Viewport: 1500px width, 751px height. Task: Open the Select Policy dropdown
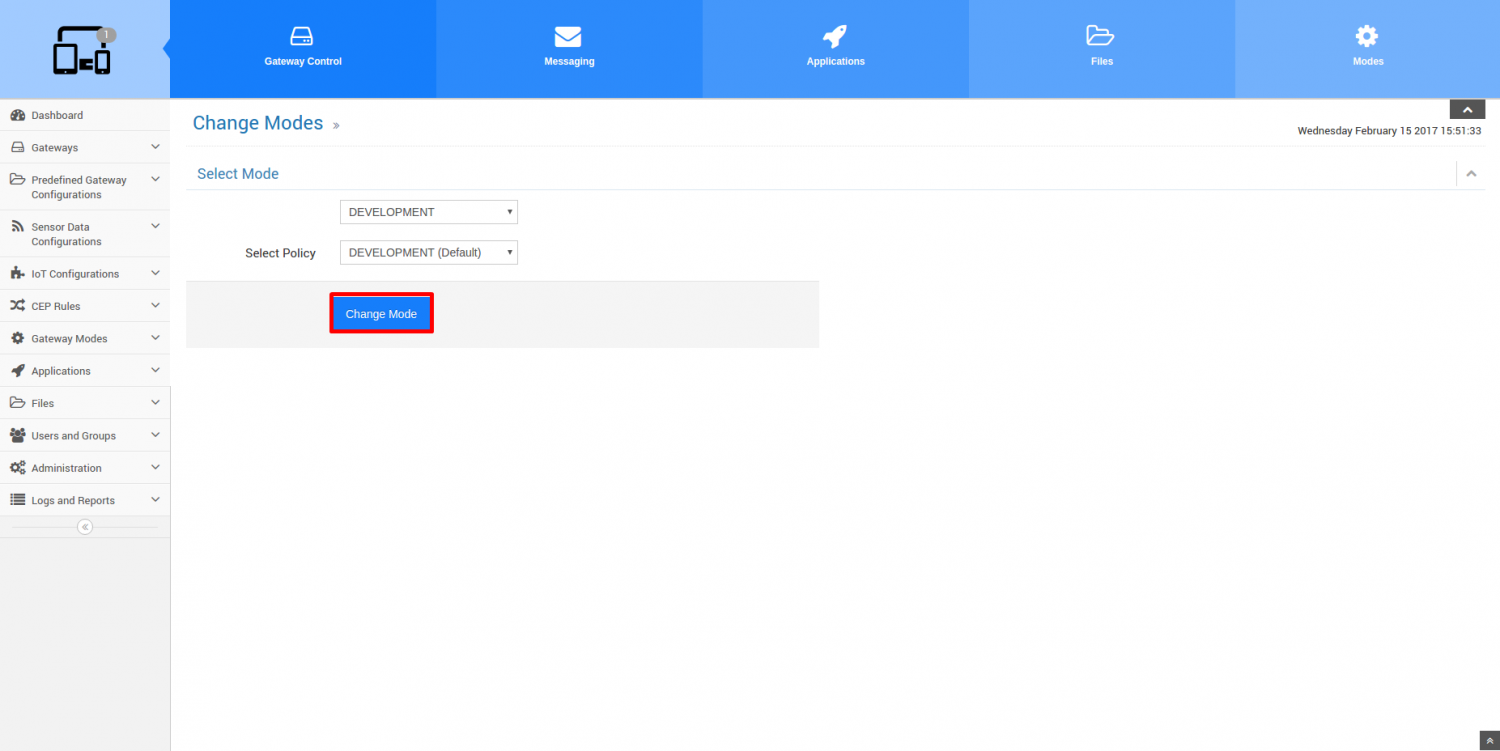428,253
